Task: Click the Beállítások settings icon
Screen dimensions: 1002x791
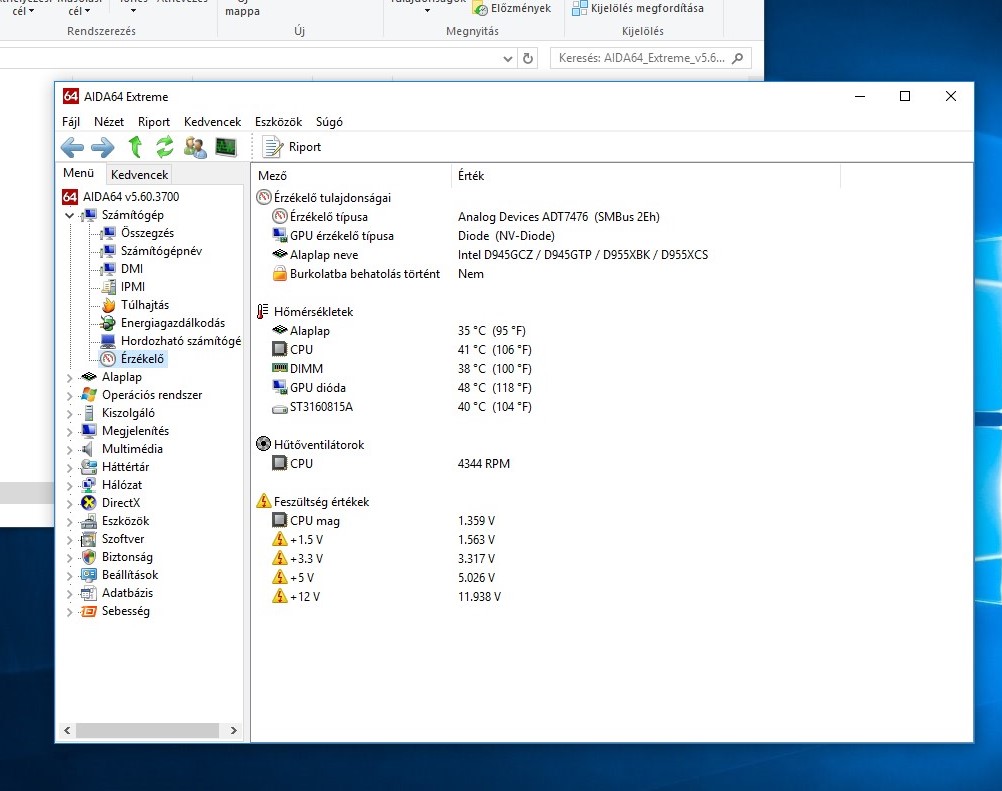Action: 89,574
